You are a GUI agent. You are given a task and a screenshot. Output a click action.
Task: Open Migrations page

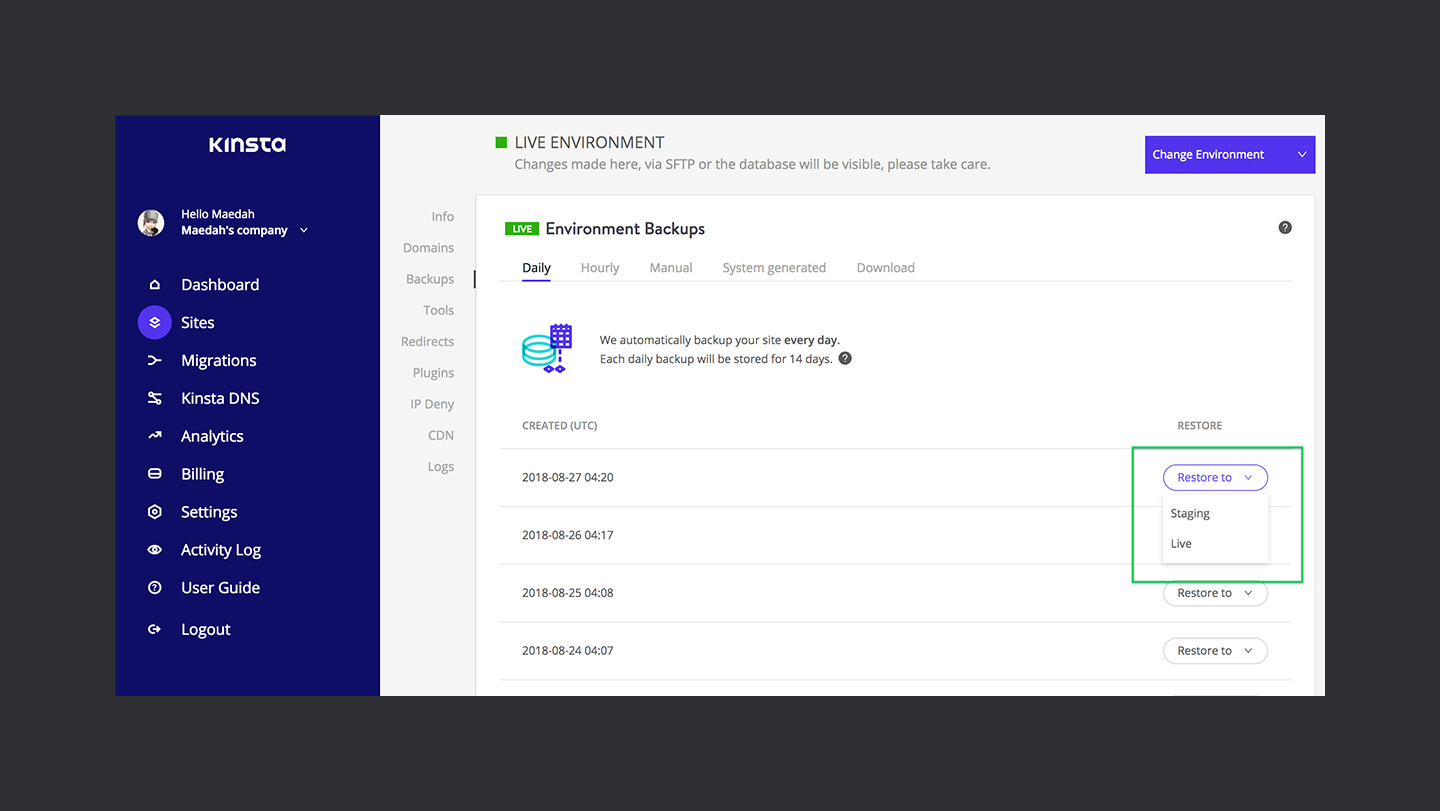click(219, 361)
